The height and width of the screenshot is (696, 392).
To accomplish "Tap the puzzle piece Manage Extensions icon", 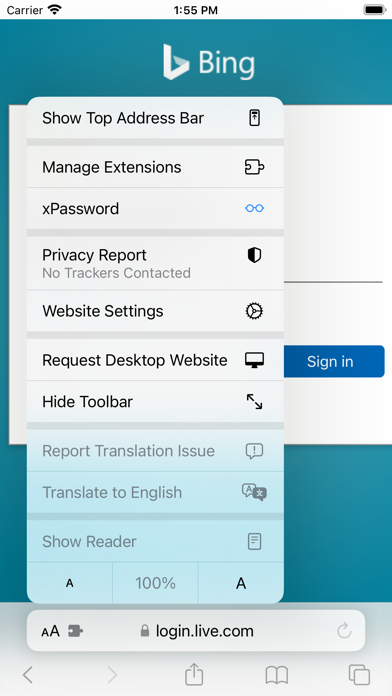I will [x=254, y=167].
